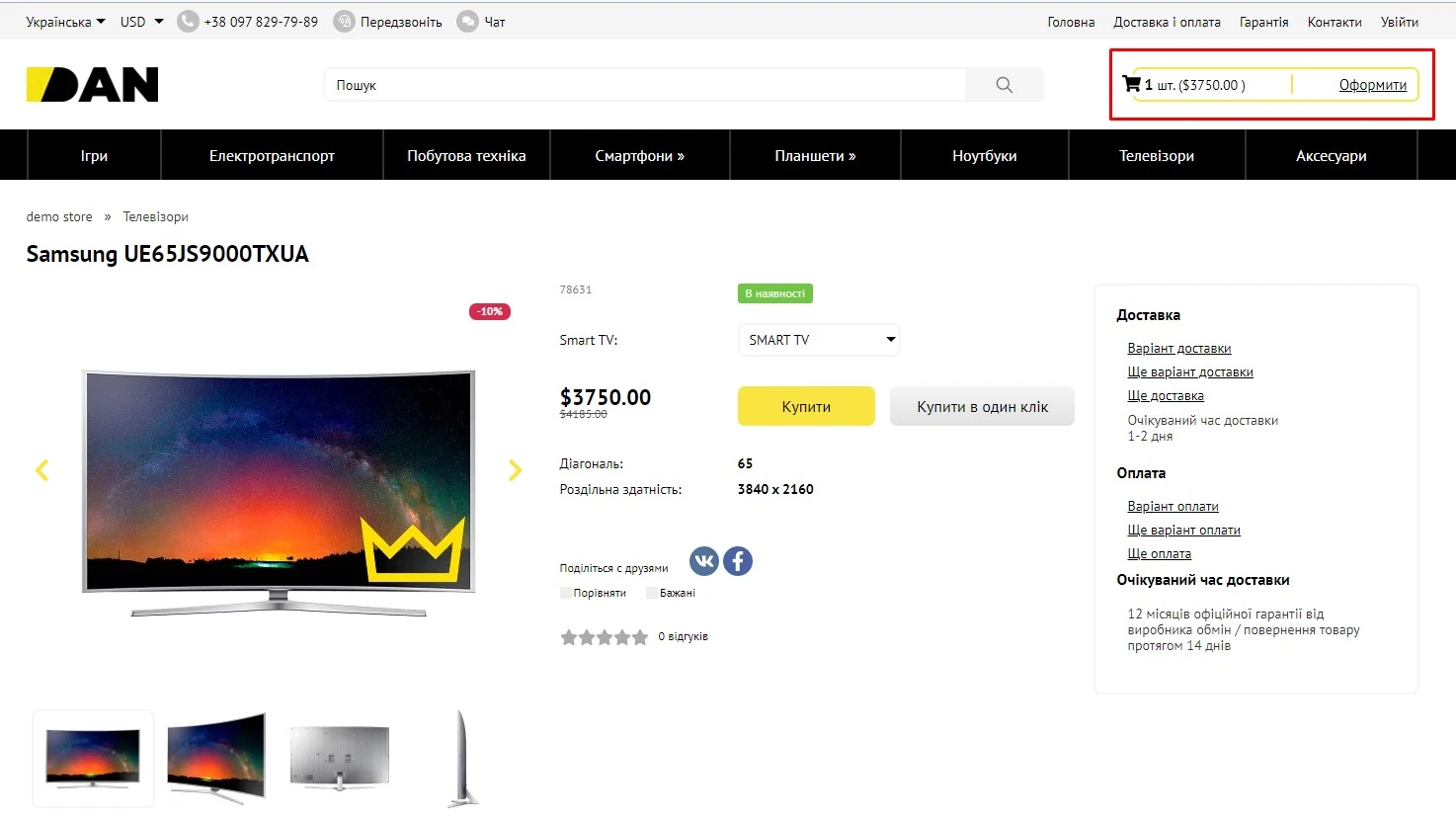
Task: Open the Смартфони menu category
Action: 639,154
